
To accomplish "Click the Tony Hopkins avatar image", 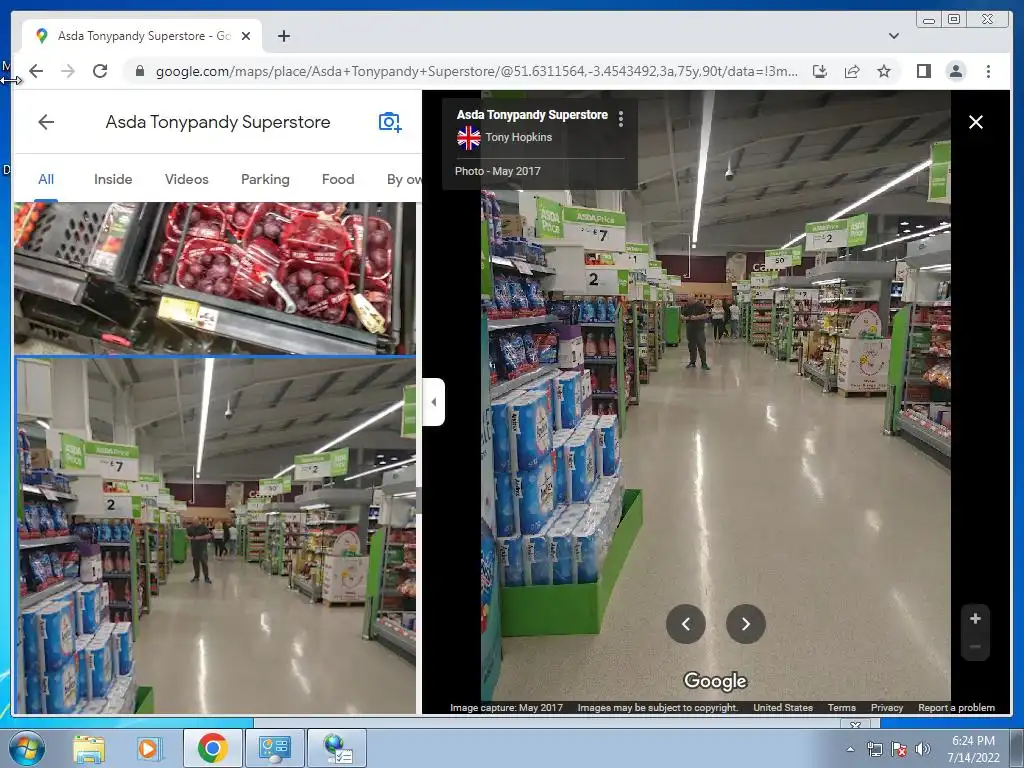I will click(468, 138).
